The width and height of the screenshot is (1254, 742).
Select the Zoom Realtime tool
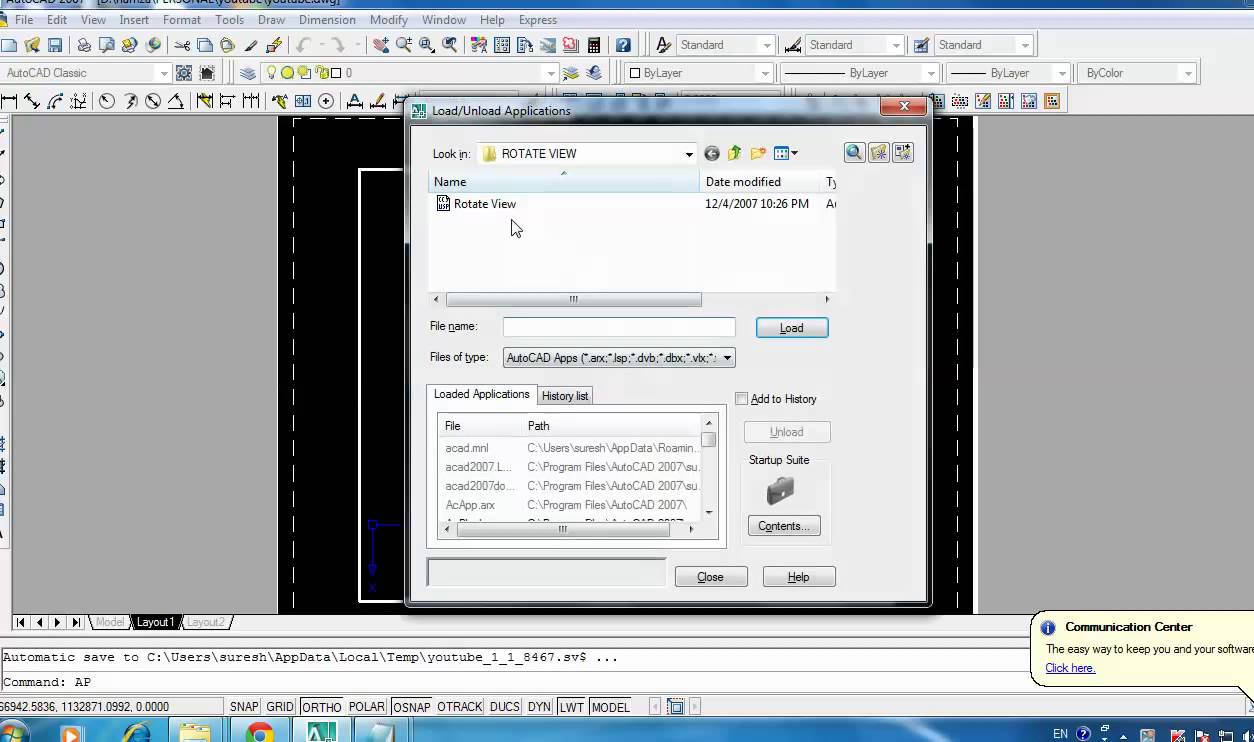pyautogui.click(x=402, y=44)
